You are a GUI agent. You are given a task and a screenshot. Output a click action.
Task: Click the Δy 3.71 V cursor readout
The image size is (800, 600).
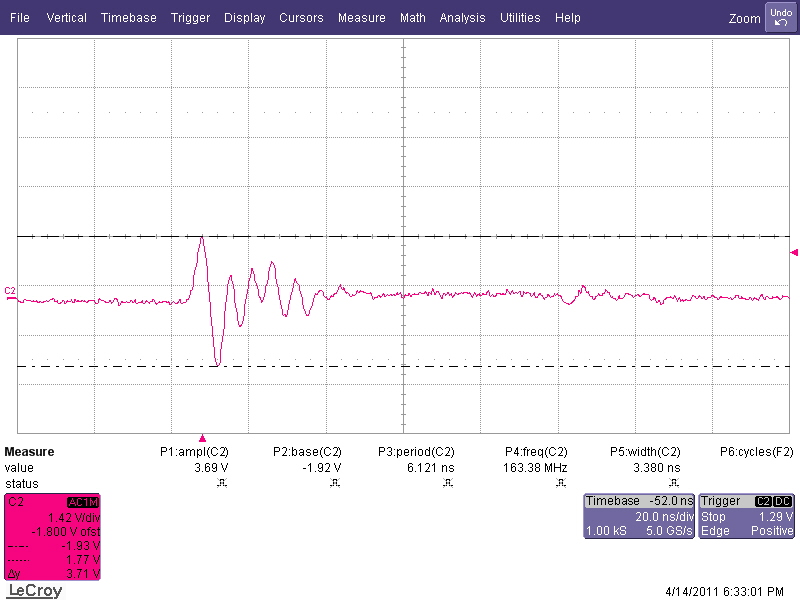click(54, 573)
